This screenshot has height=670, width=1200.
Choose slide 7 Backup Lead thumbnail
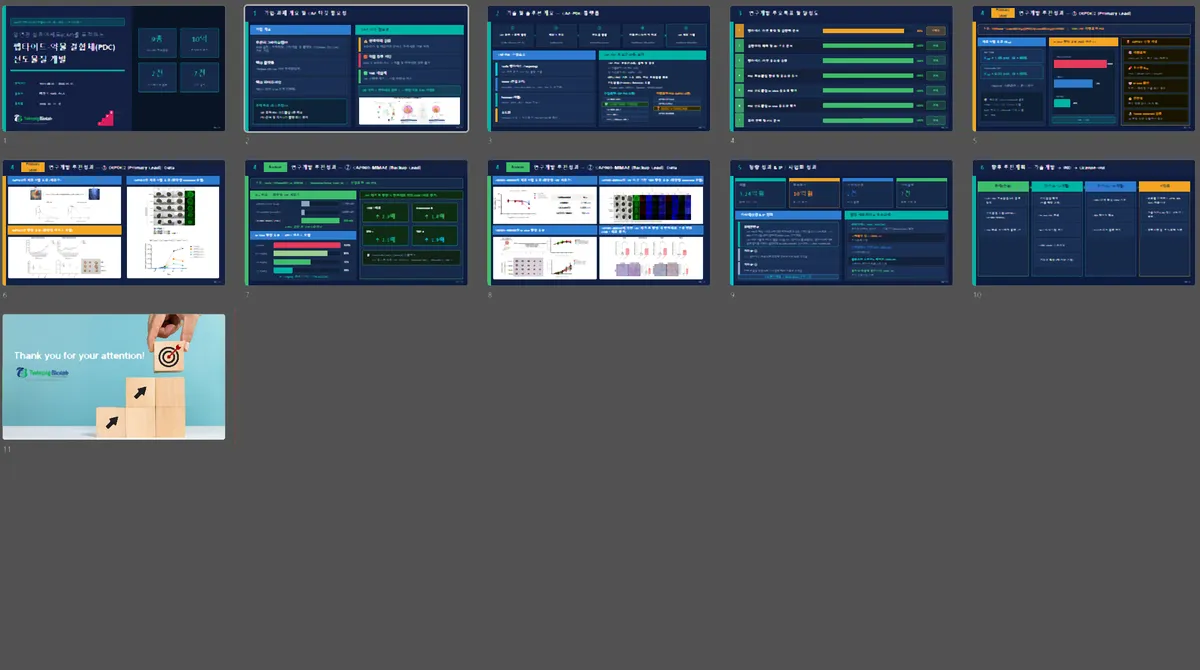click(x=356, y=222)
